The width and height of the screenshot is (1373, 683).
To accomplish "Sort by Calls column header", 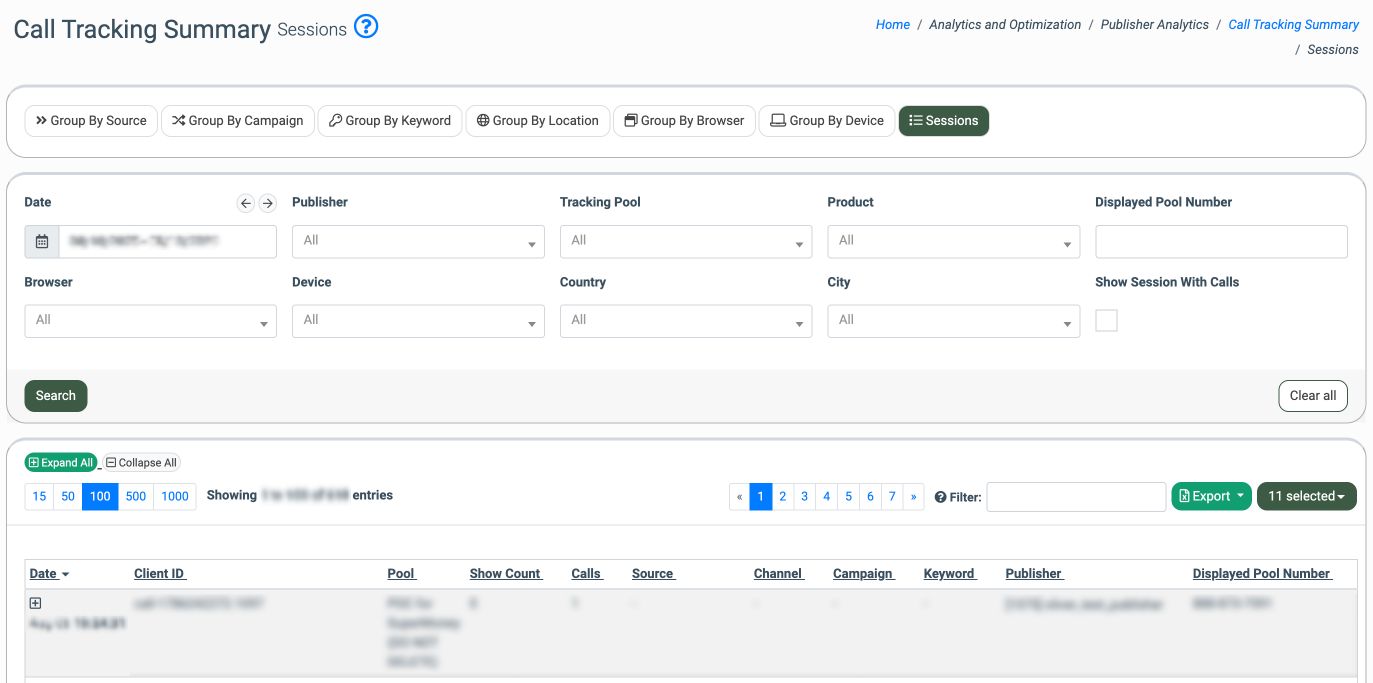I will click(587, 574).
